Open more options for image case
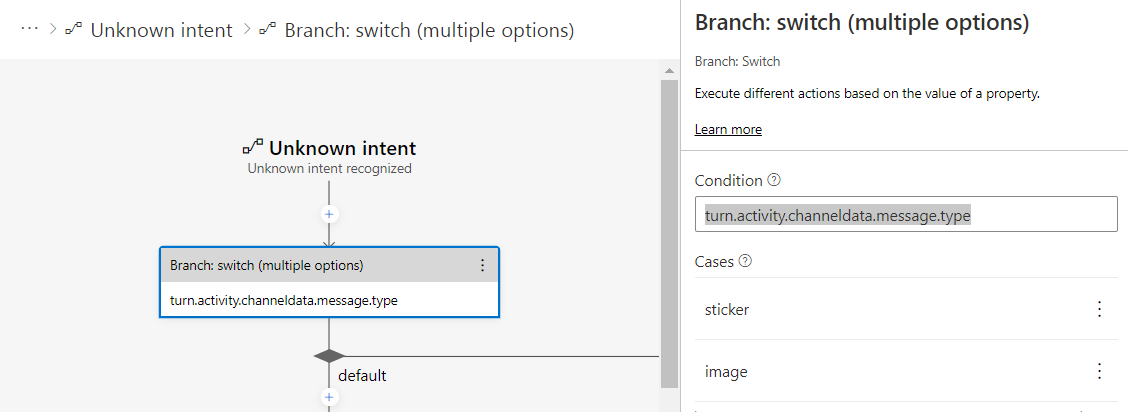Viewport: 1128px width, 412px height. click(x=1100, y=371)
